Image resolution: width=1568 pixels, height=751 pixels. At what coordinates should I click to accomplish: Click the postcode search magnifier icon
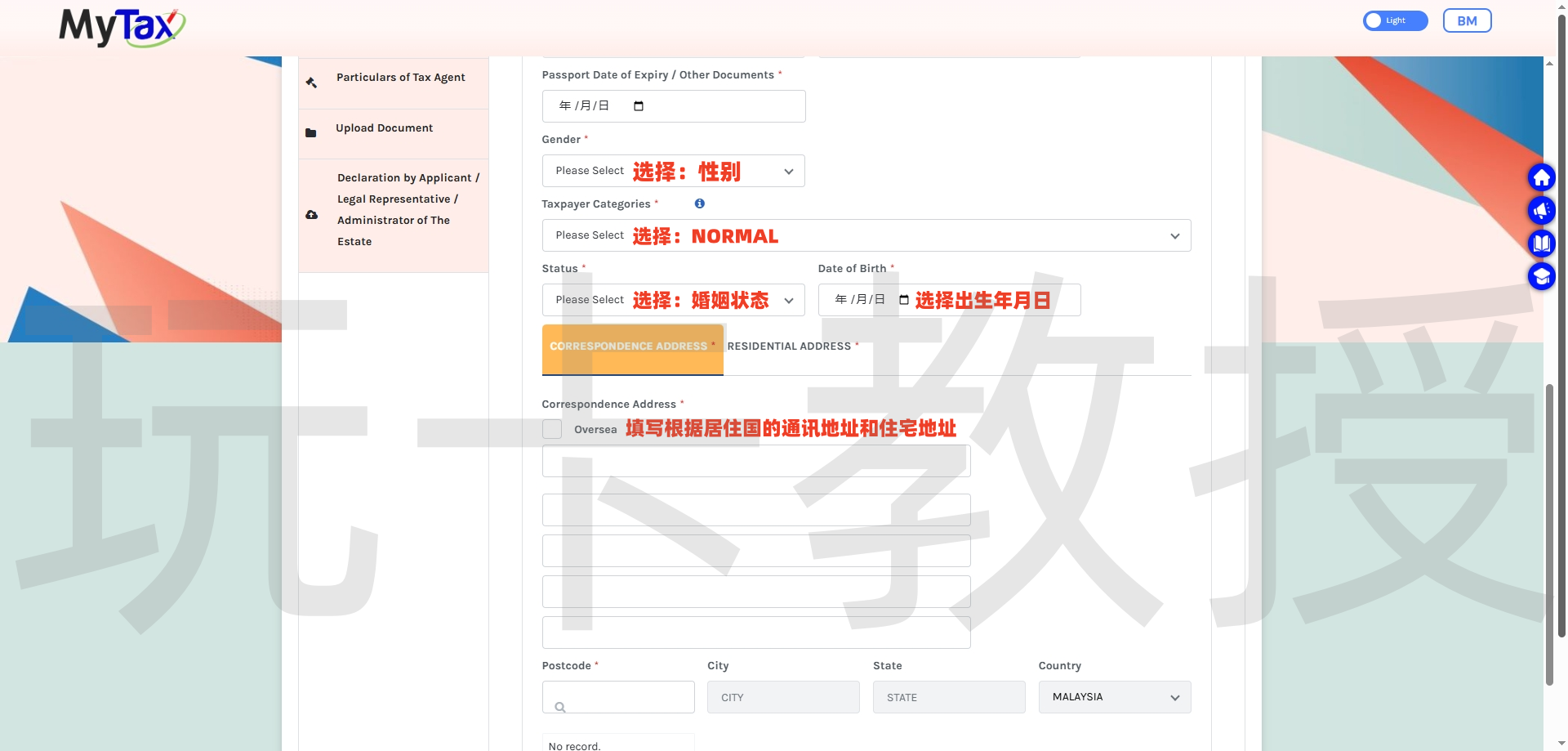(560, 707)
